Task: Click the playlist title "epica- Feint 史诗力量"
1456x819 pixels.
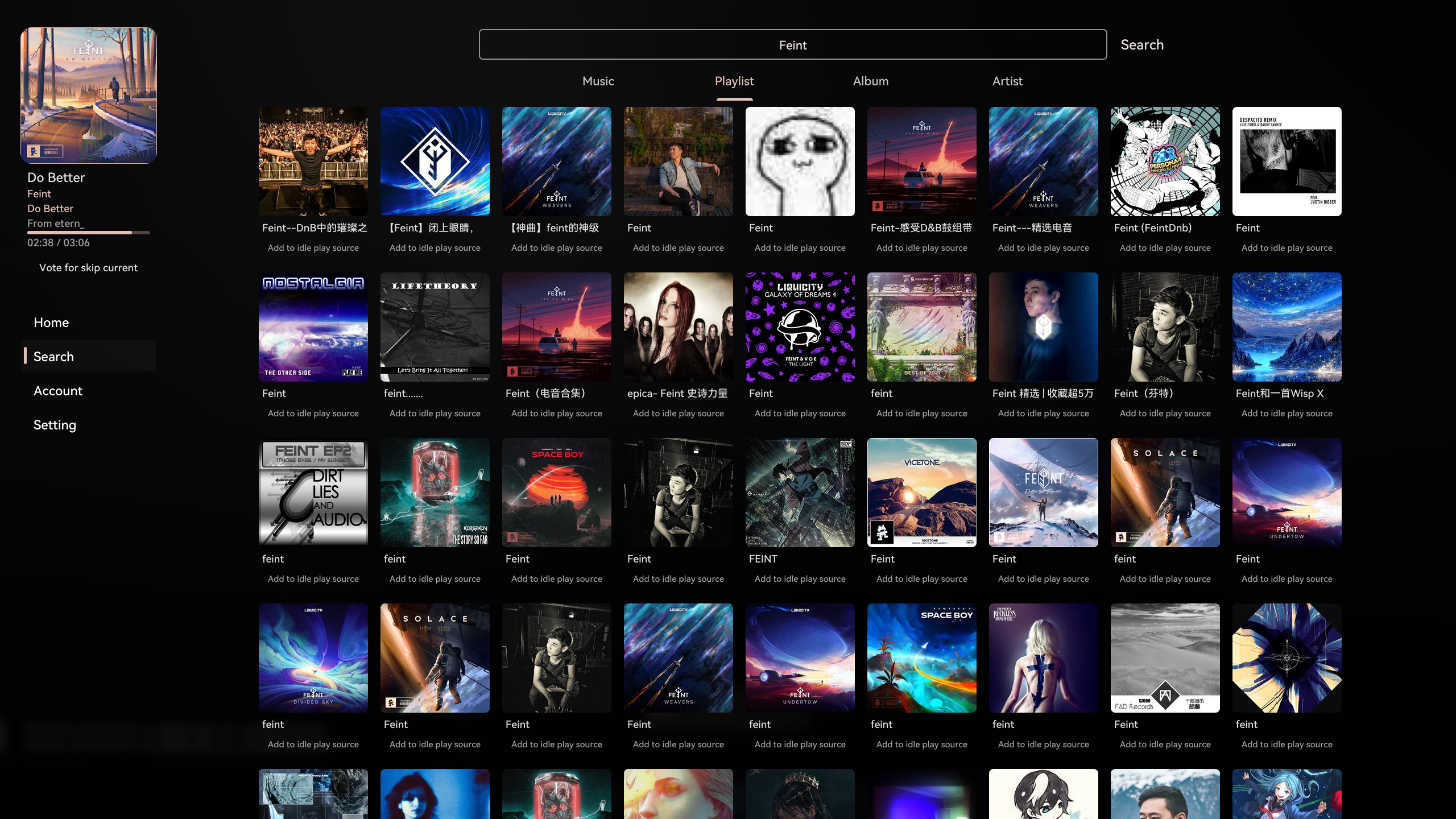Action: coord(677,394)
